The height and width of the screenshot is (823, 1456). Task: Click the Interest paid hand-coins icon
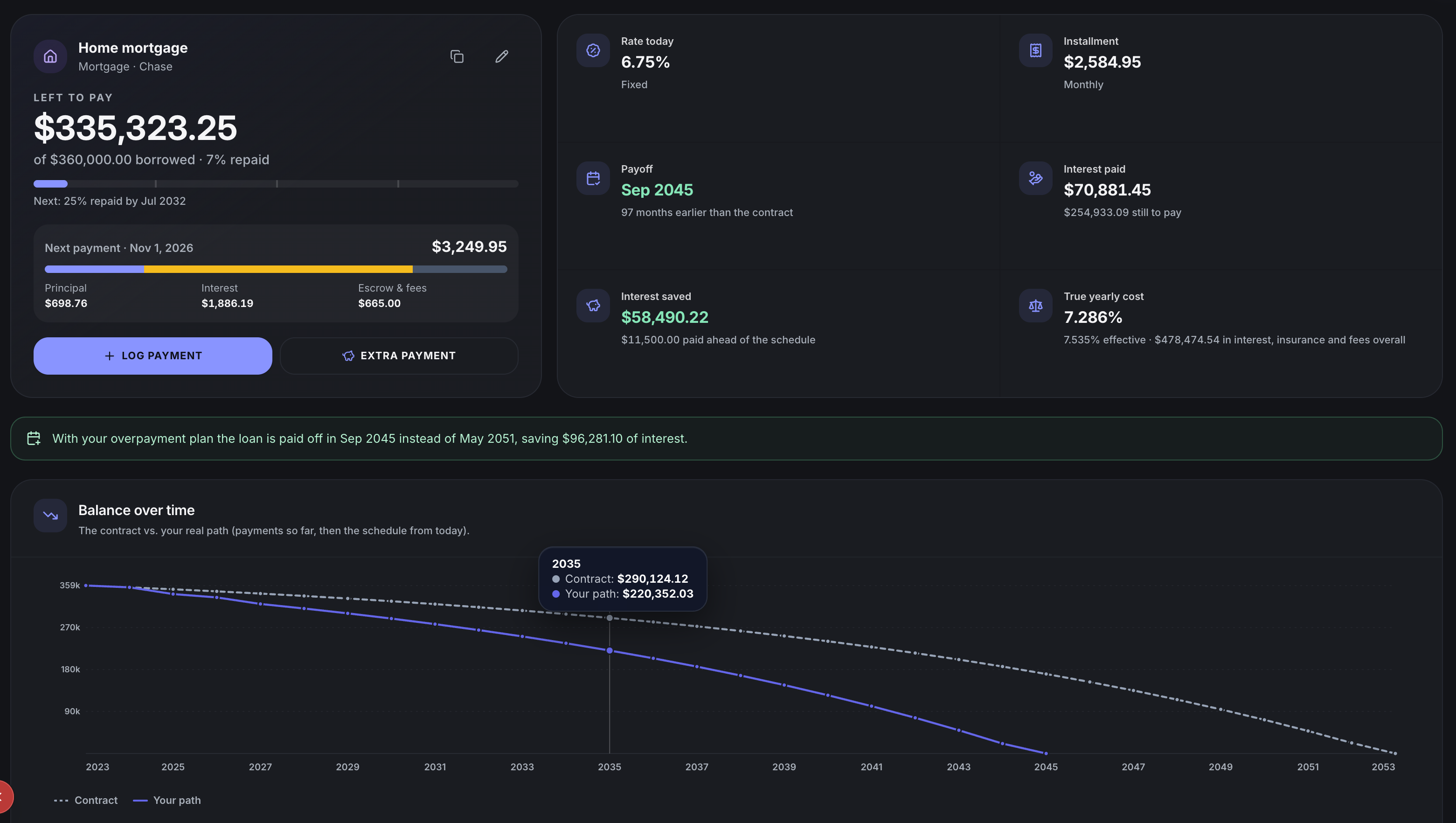[x=1035, y=178]
